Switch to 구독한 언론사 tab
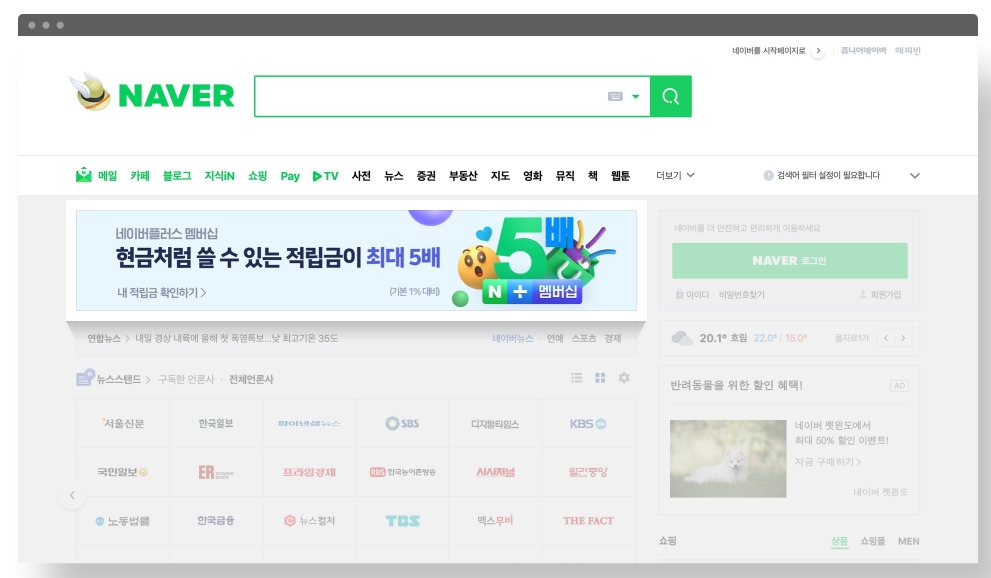 [x=186, y=379]
